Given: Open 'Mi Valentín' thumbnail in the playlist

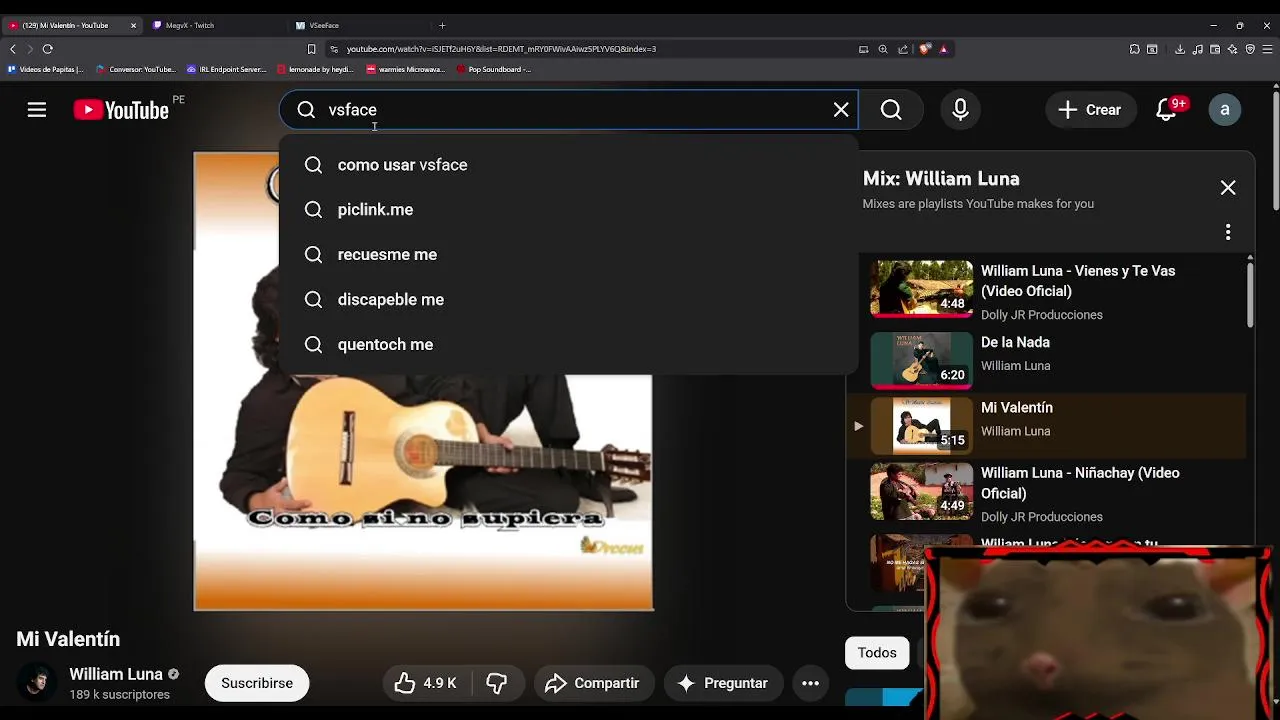Looking at the screenshot, I should tap(921, 425).
